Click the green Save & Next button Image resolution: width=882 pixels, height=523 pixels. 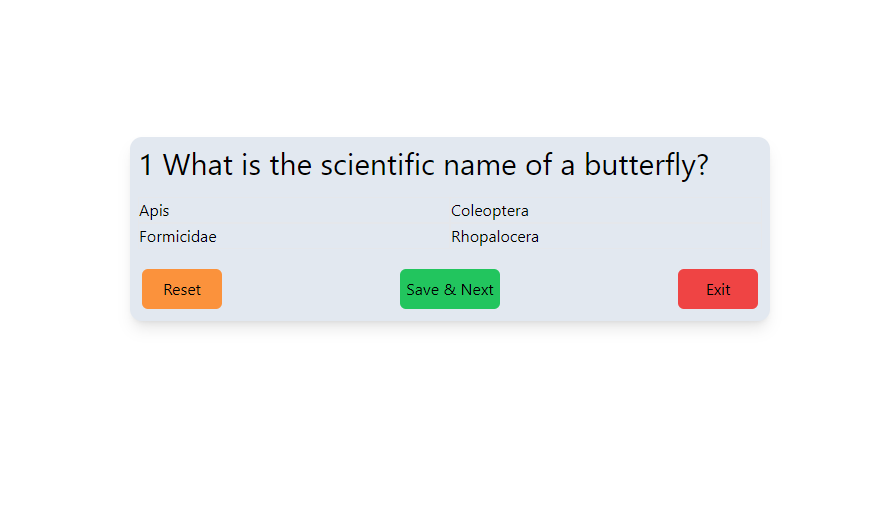click(x=449, y=289)
